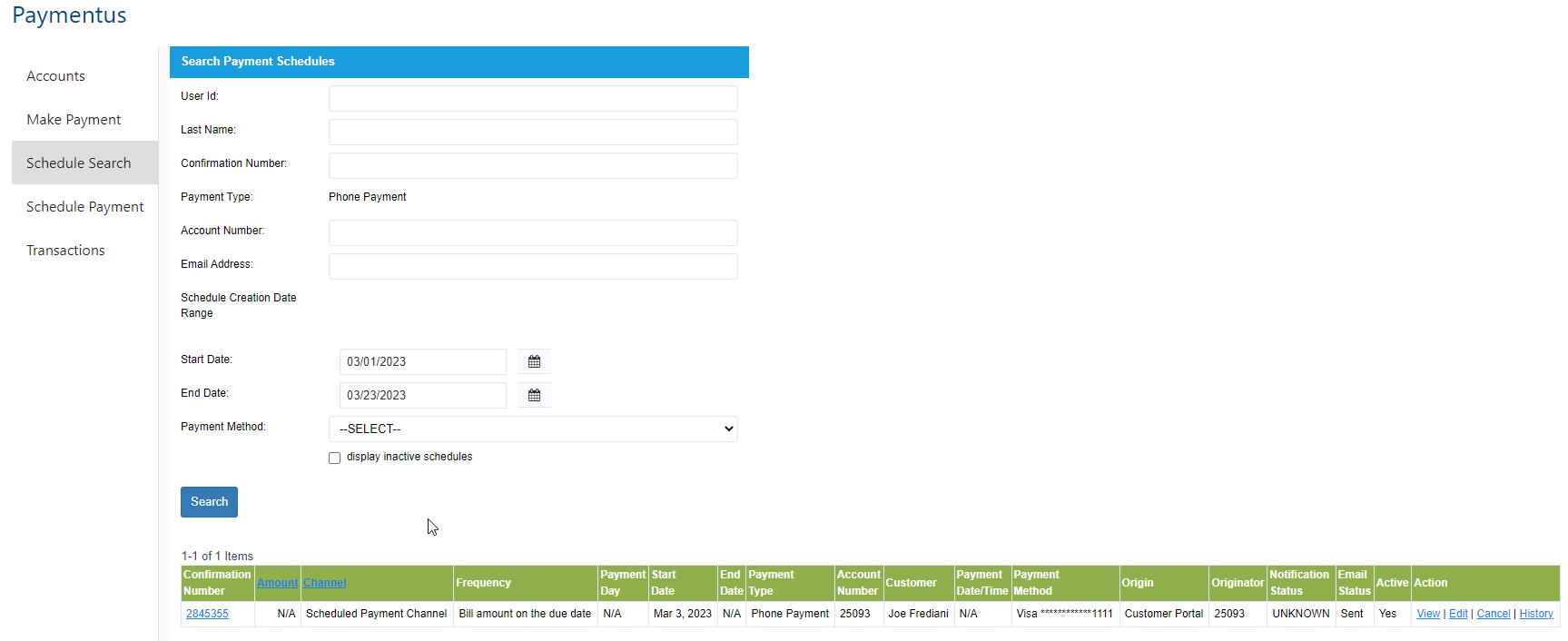Click Edit link for the schedule
This screenshot has width=1568, height=641.
pos(1458,614)
